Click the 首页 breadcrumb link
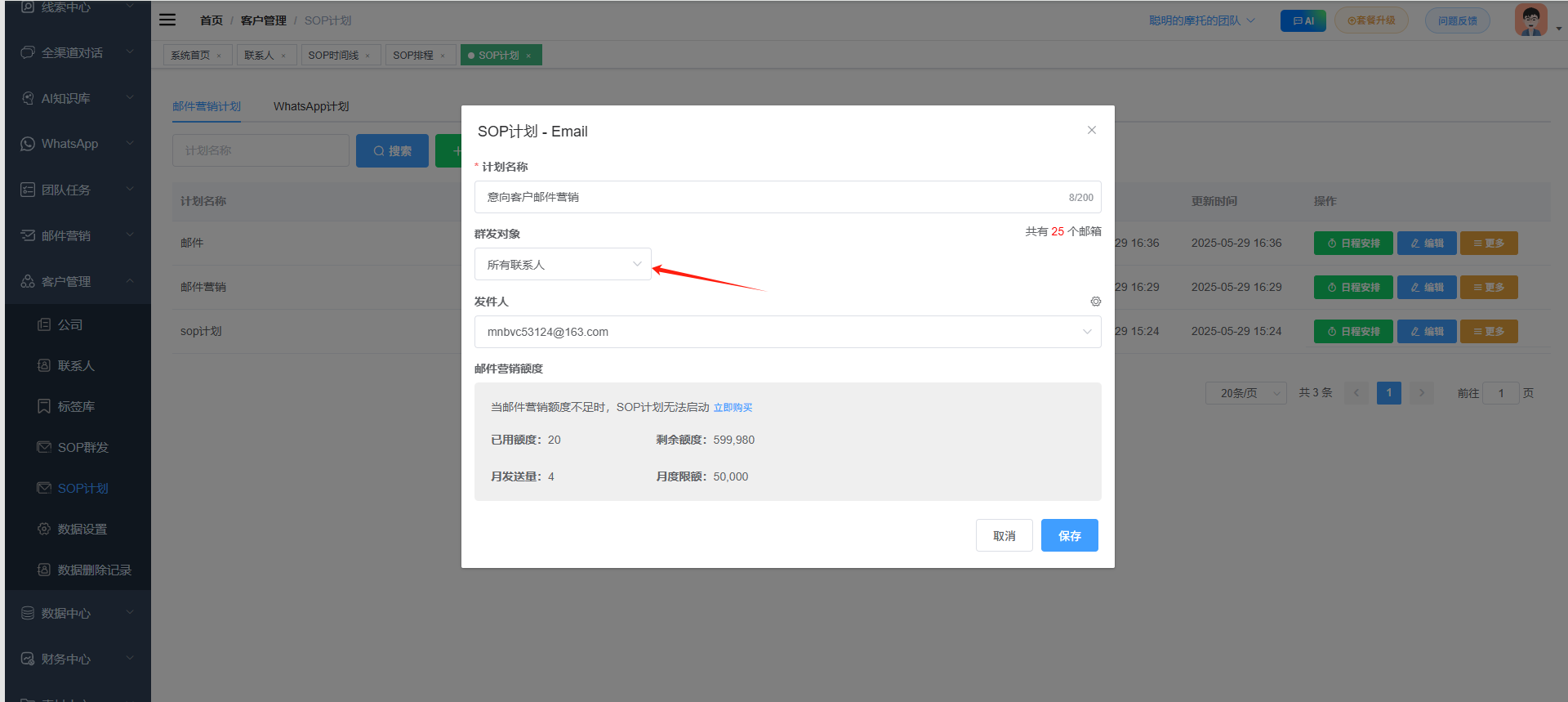Image resolution: width=1568 pixels, height=702 pixels. pos(212,20)
